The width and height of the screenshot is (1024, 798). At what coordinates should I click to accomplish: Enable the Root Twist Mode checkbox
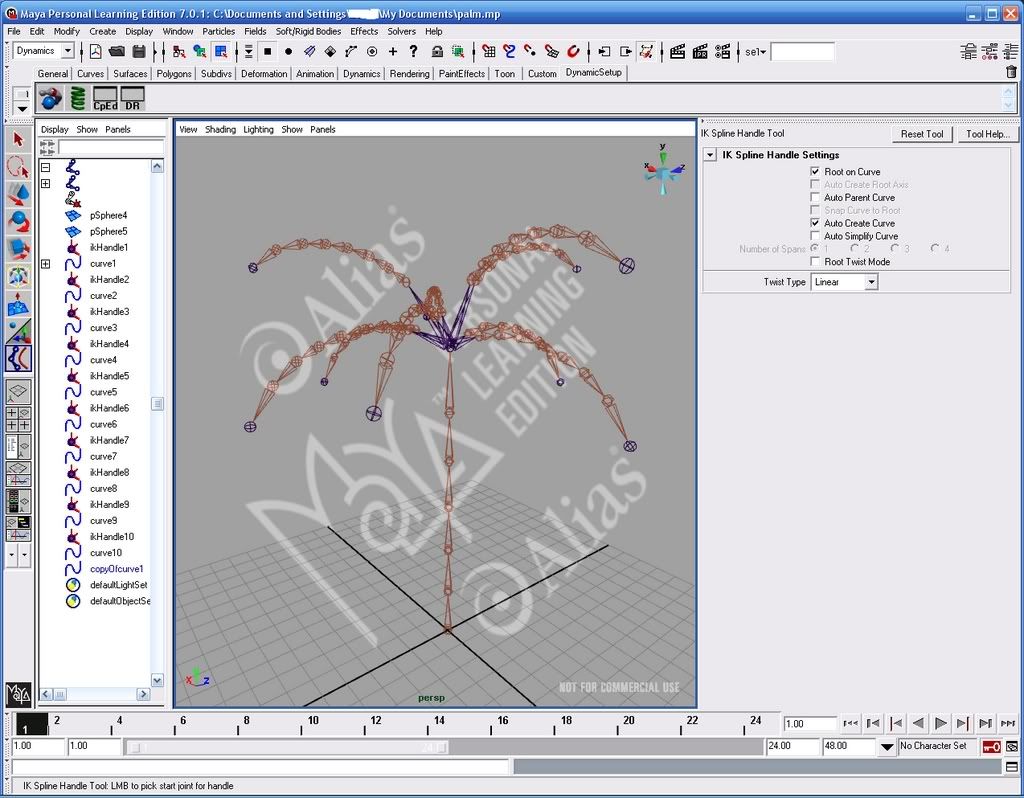[x=815, y=261]
